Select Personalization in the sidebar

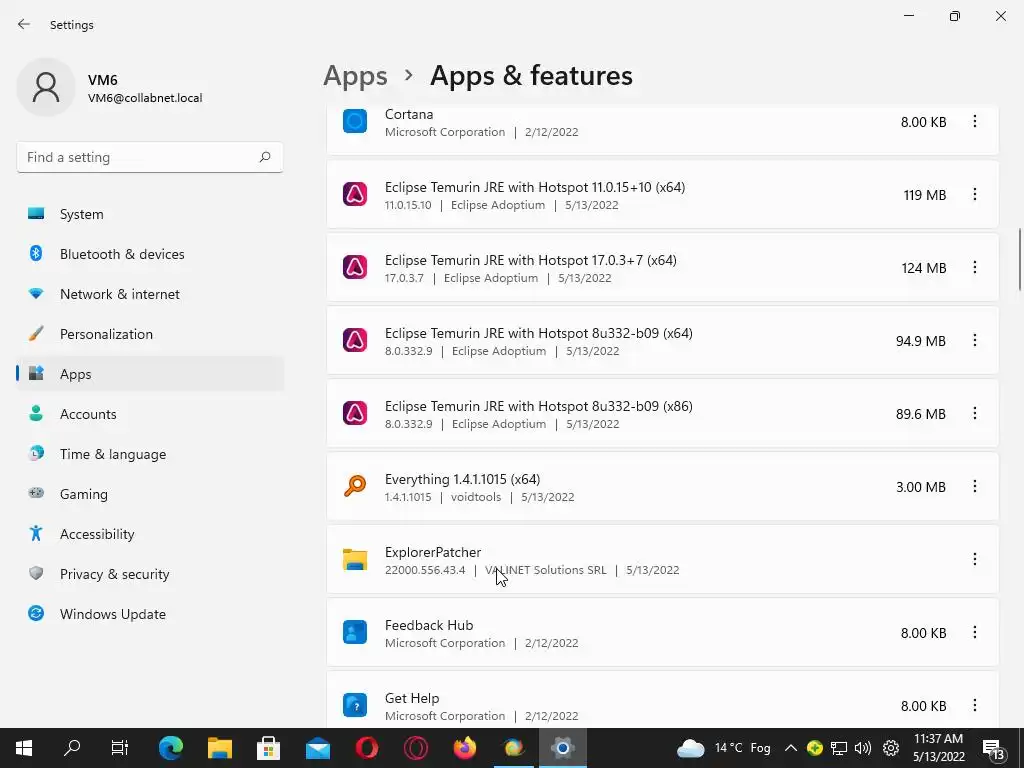150,334
